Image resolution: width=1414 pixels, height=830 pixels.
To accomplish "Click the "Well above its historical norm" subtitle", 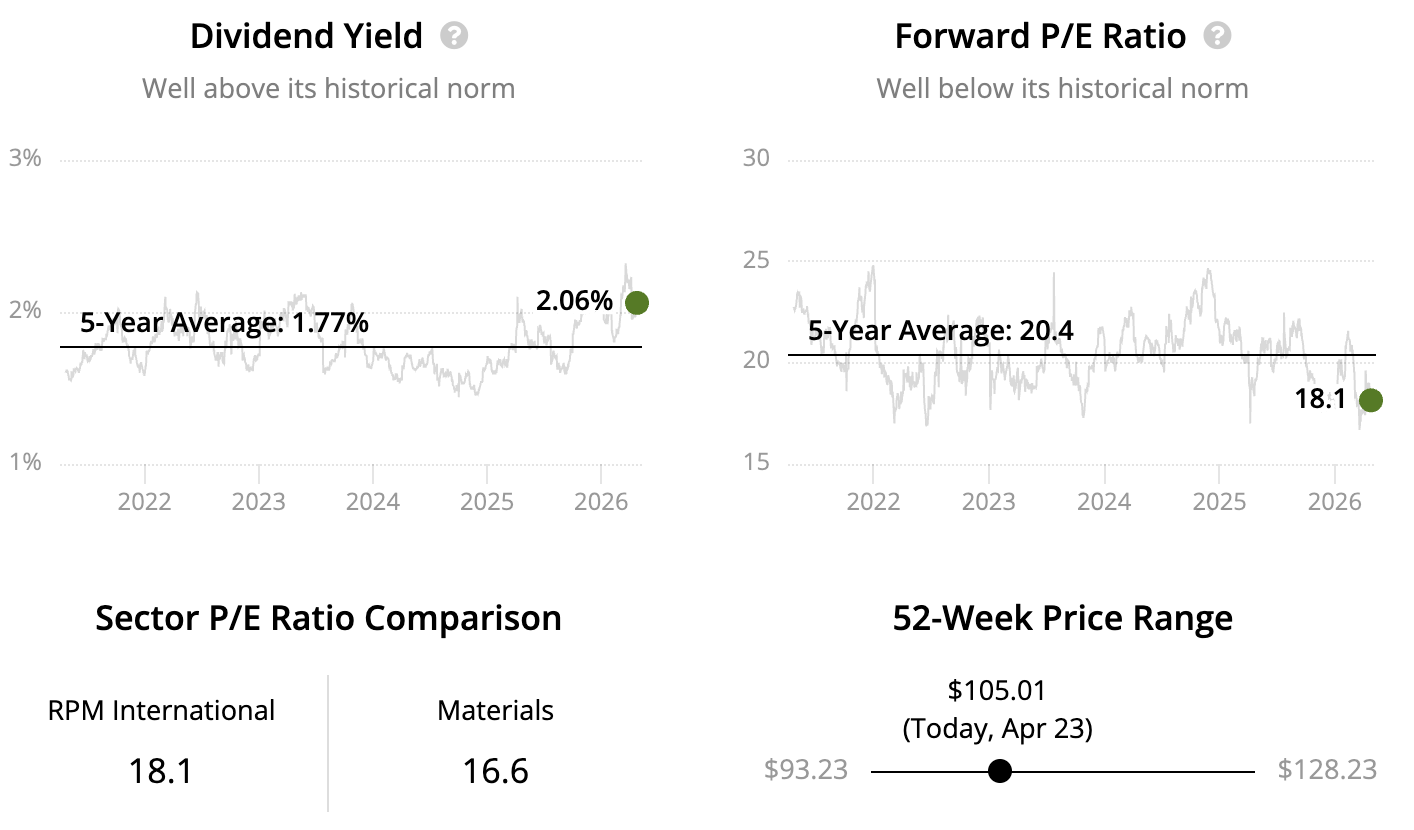I will tap(328, 88).
